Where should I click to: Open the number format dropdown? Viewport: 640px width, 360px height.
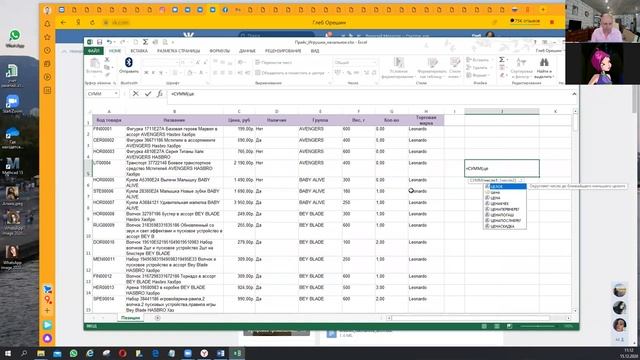[x=375, y=62]
